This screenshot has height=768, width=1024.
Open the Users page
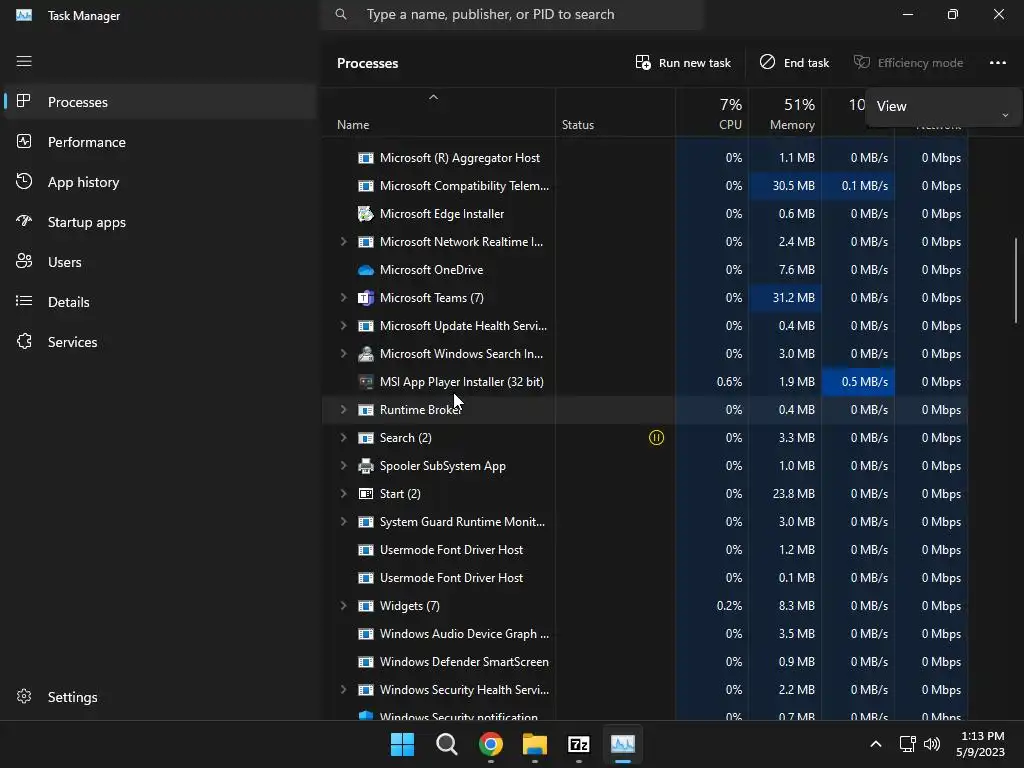click(160, 262)
